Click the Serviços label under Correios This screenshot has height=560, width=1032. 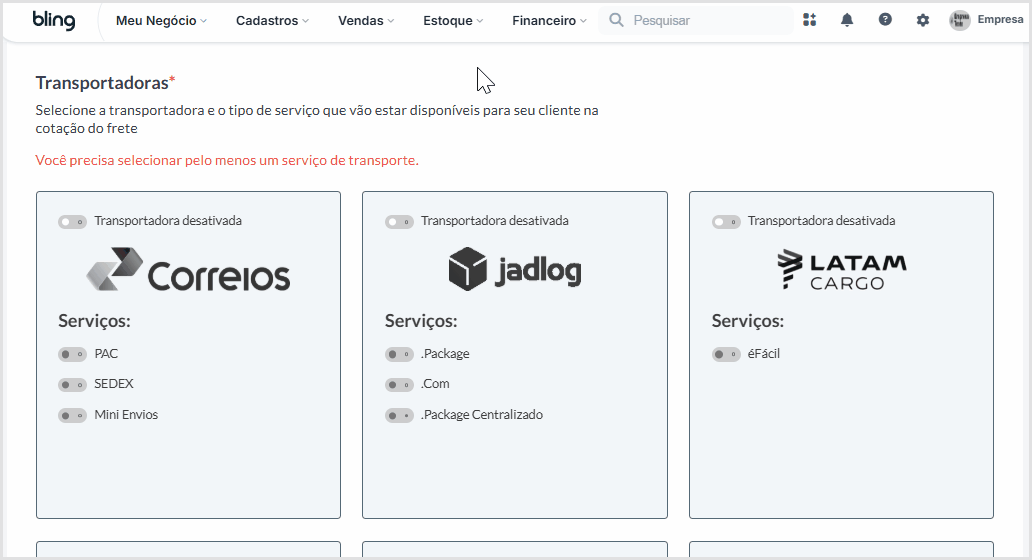click(x=94, y=321)
